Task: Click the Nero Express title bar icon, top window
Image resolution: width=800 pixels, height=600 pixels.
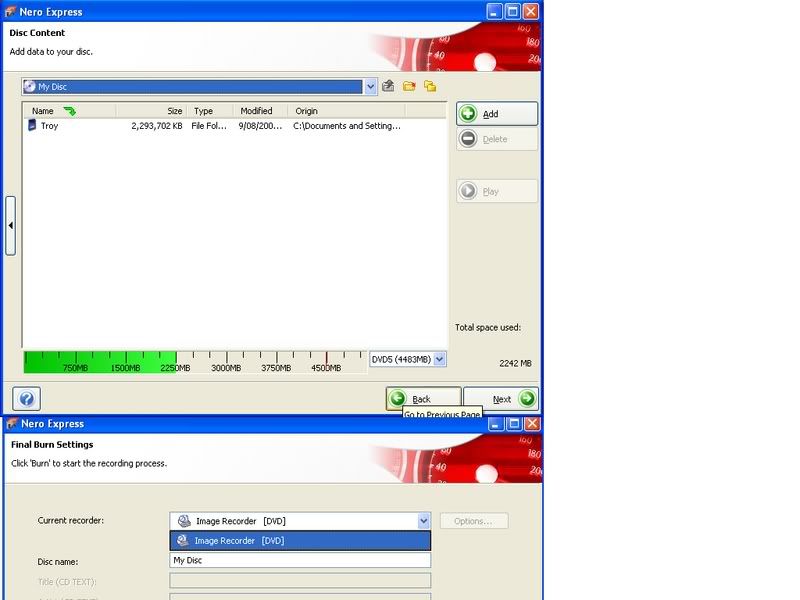Action: tap(10, 12)
